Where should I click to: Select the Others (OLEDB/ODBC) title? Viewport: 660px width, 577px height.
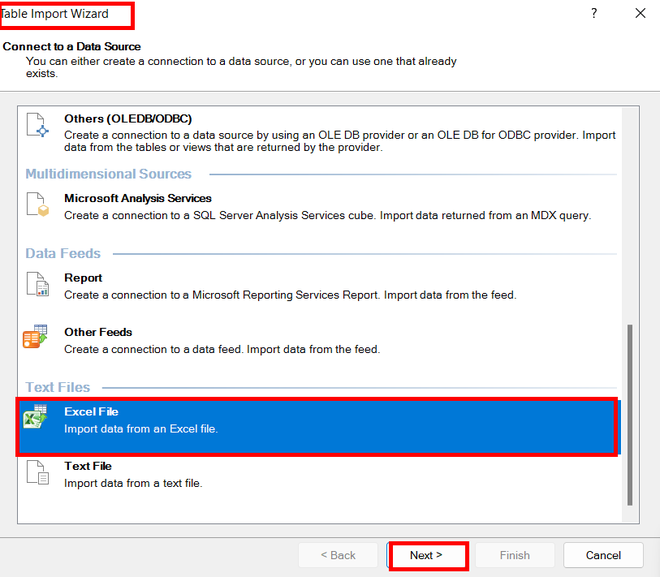128,119
